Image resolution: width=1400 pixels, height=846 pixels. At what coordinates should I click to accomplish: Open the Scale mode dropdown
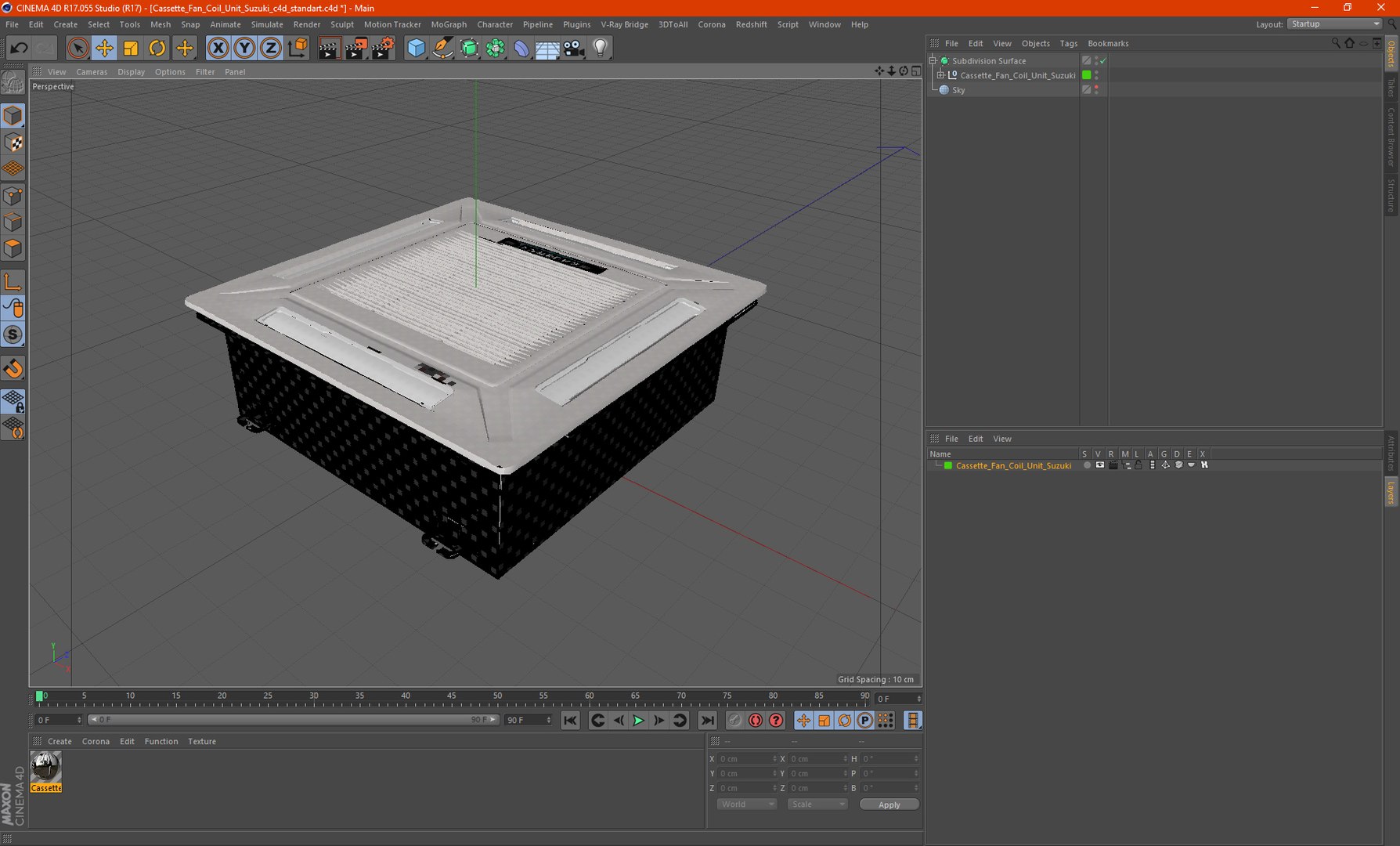pyautogui.click(x=817, y=804)
